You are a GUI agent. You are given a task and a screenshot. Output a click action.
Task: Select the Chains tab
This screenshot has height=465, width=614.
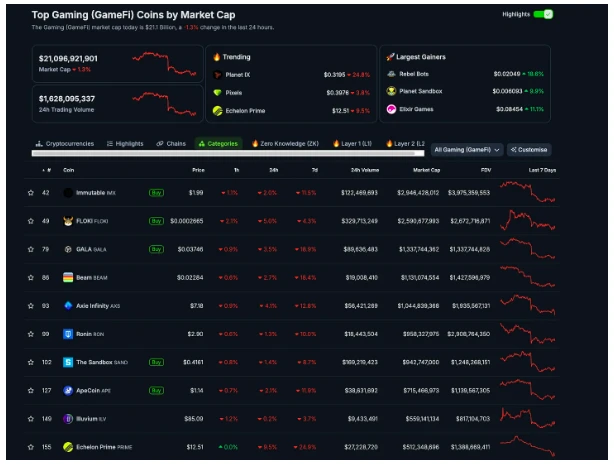(x=171, y=143)
